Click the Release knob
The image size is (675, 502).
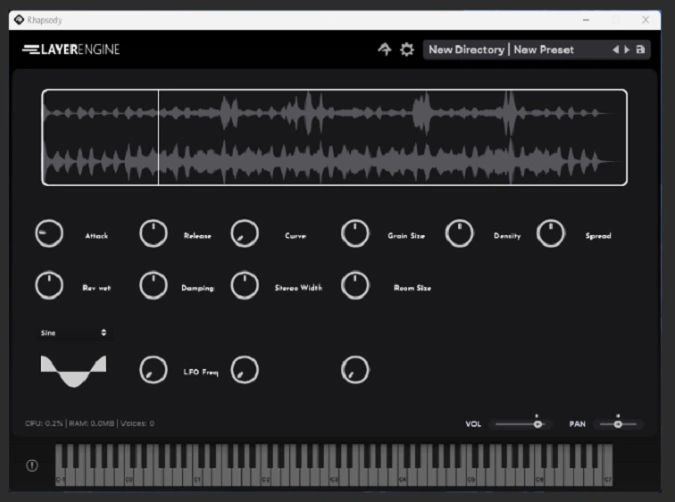153,235
